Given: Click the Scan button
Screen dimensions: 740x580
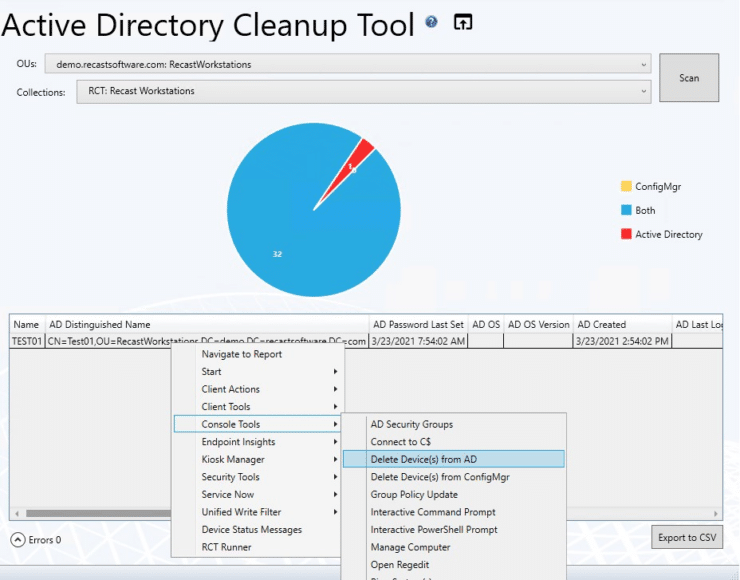Looking at the screenshot, I should 689,78.
